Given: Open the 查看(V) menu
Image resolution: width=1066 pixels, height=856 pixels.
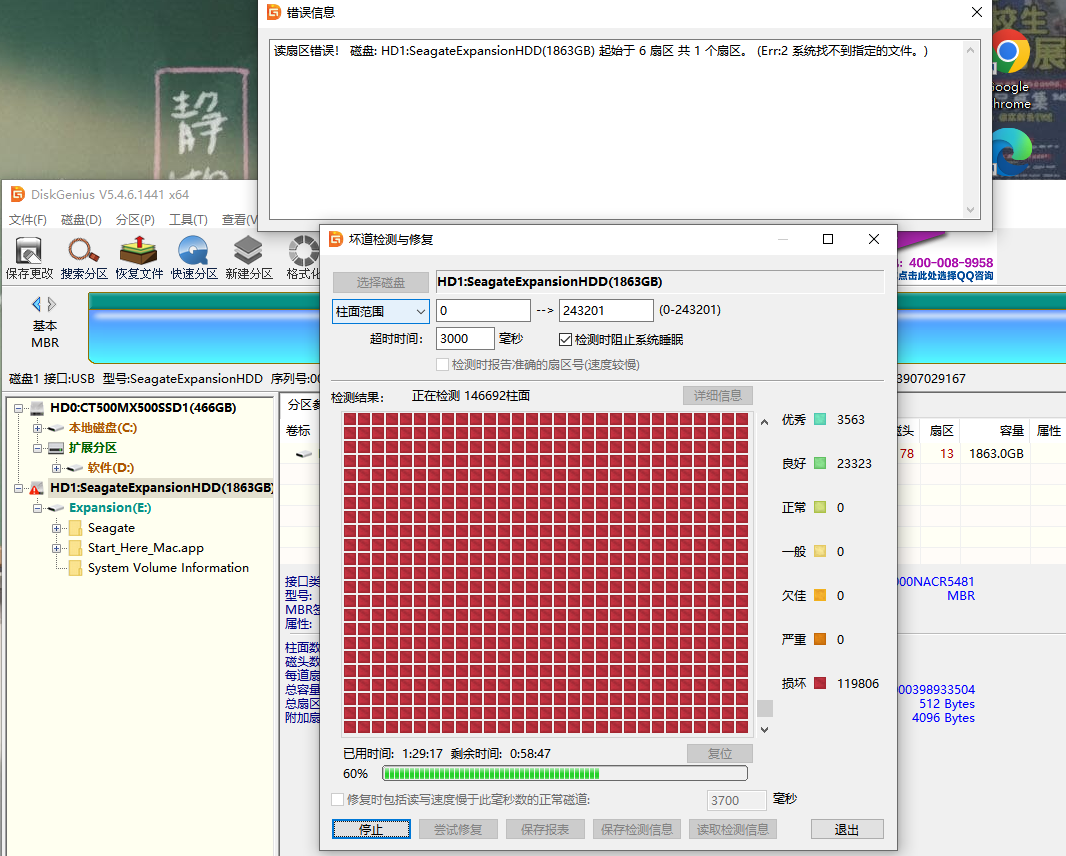Looking at the screenshot, I should (239, 220).
